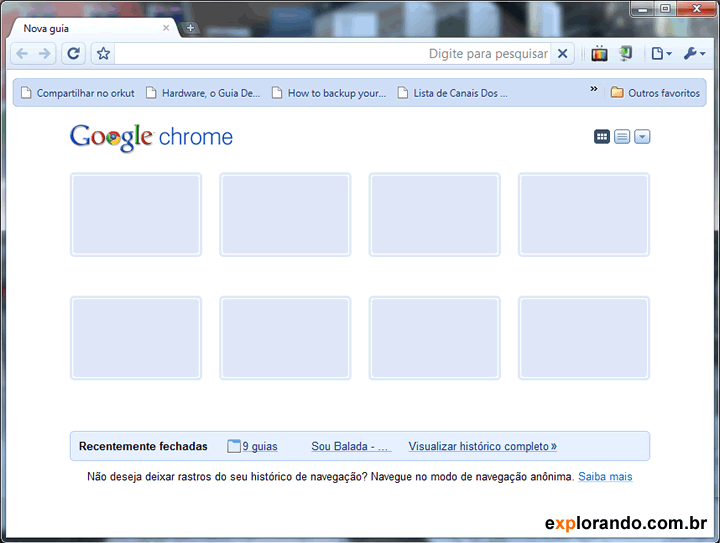Viewport: 720px width, 543px height.
Task: Open Hardware, o Guia De... bookmark
Action: click(203, 93)
